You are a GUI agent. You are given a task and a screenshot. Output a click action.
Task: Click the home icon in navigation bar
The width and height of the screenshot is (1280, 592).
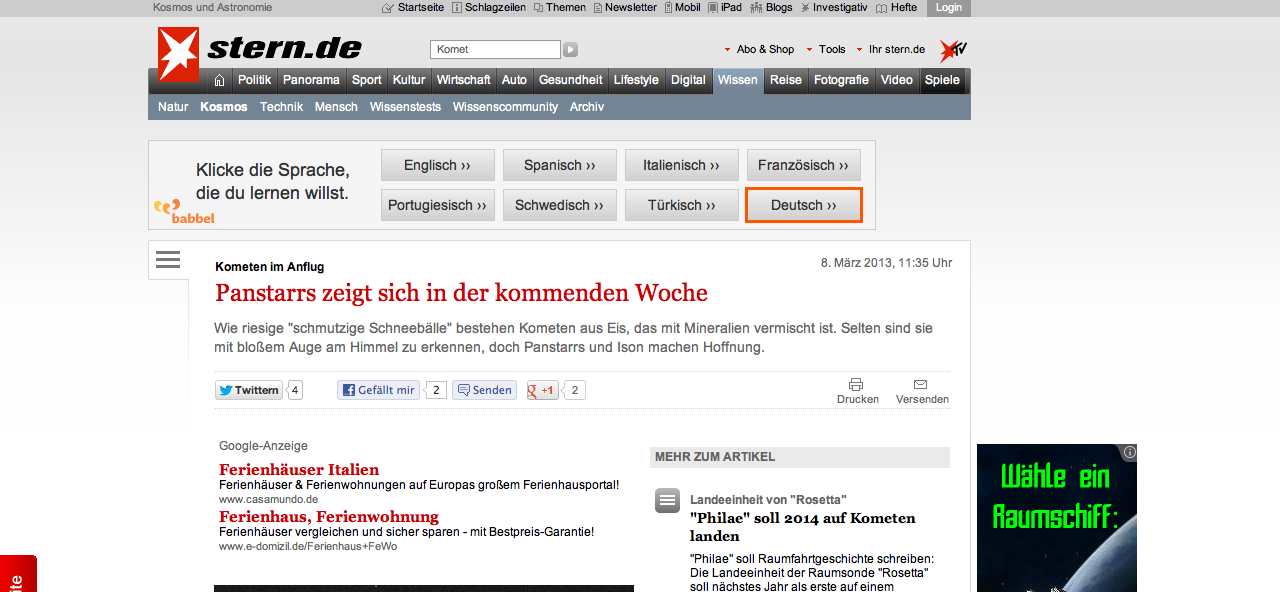click(x=219, y=80)
